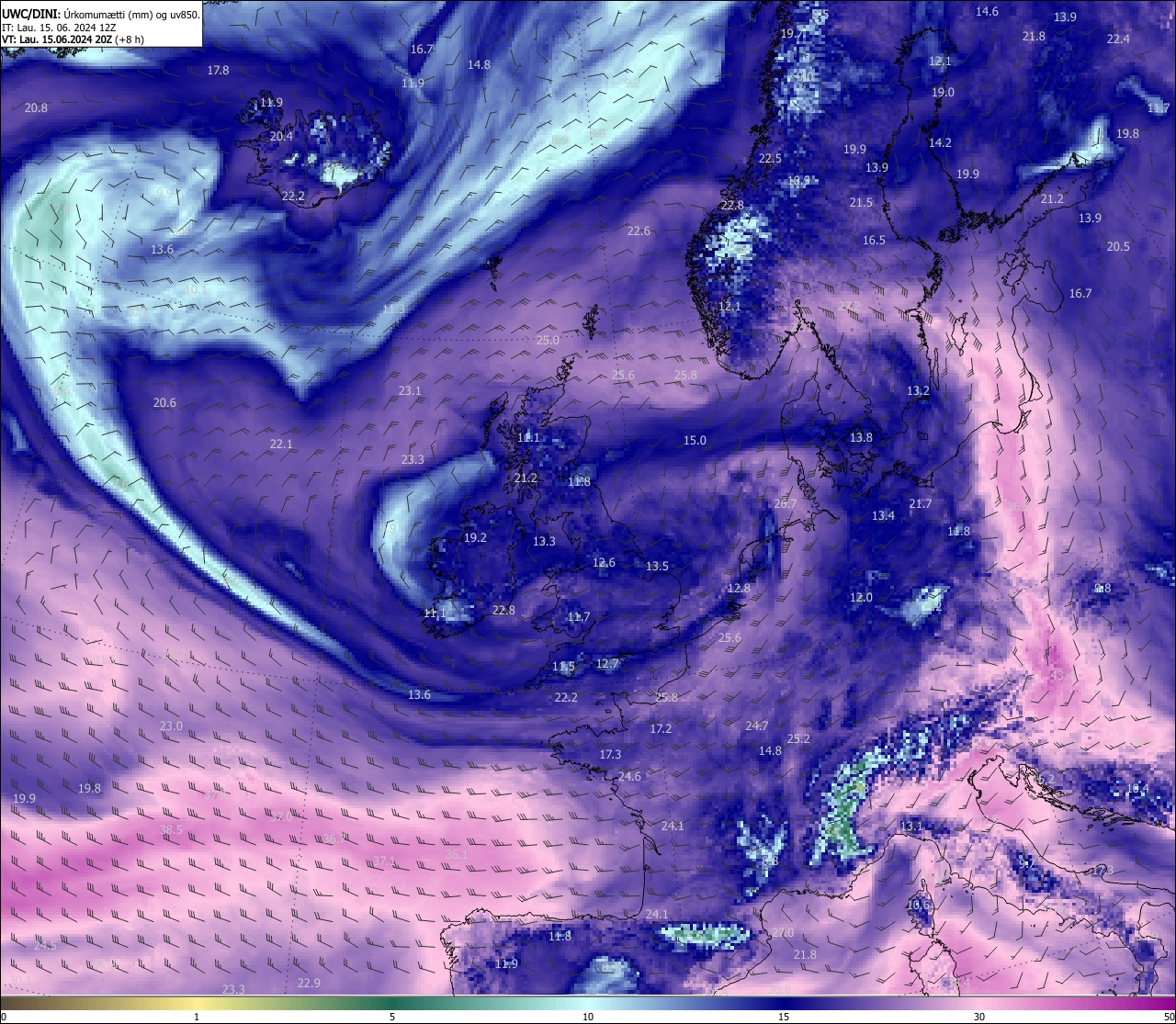Click the 22.4 value label
This screenshot has width=1176, height=1024.
coord(1118,39)
